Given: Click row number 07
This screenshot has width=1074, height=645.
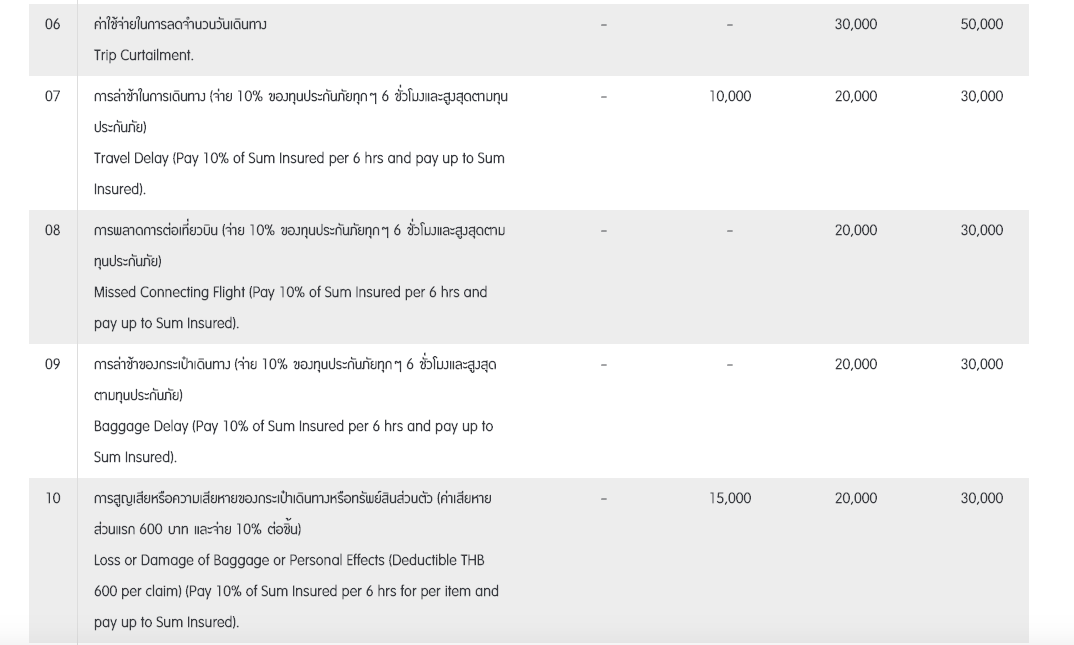Looking at the screenshot, I should [x=52, y=96].
